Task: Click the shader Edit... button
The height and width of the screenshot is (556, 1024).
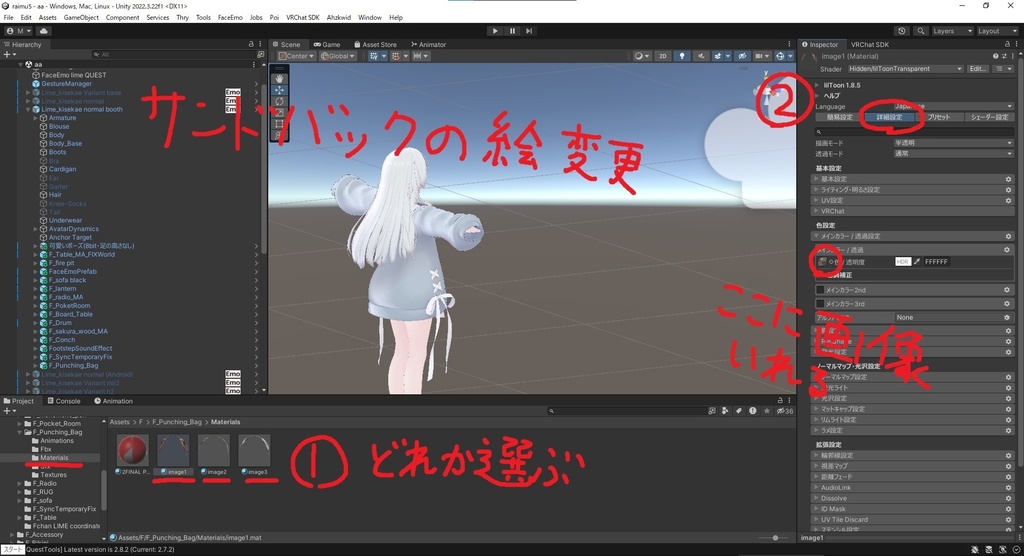Action: click(978, 69)
